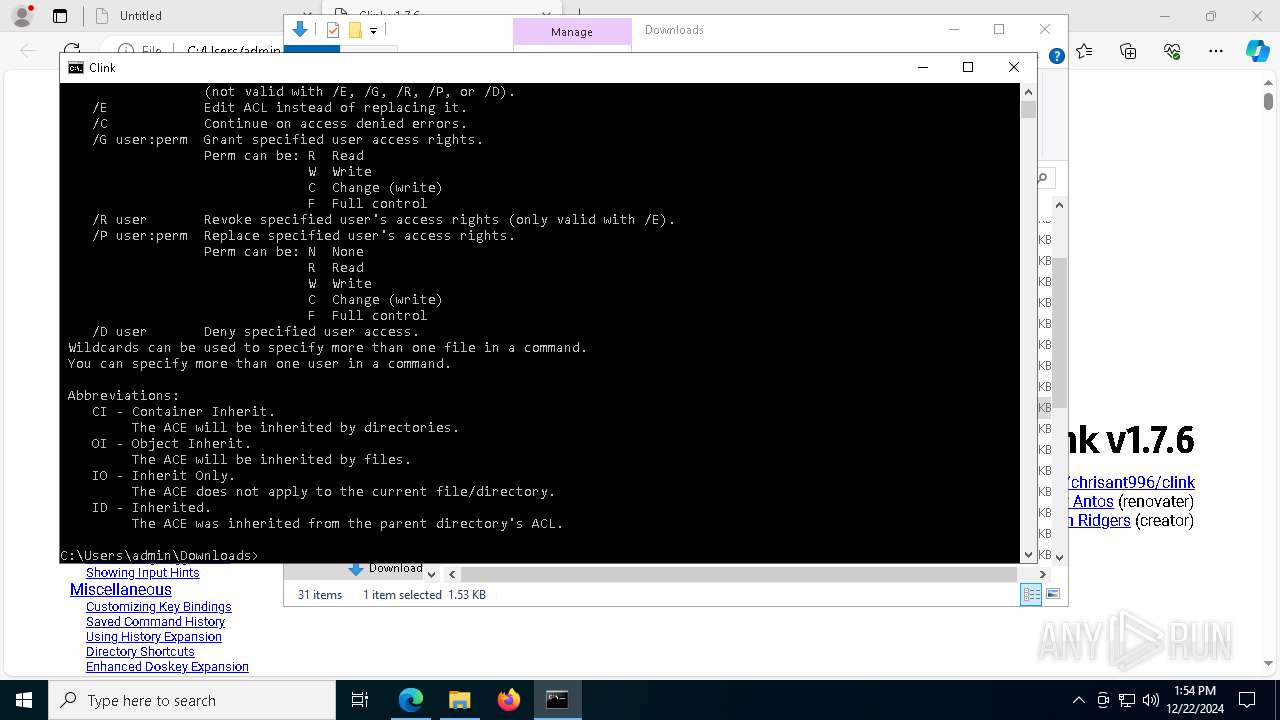Open the Edge profile avatar icon
Viewport: 1280px width, 720px height.
point(22,16)
